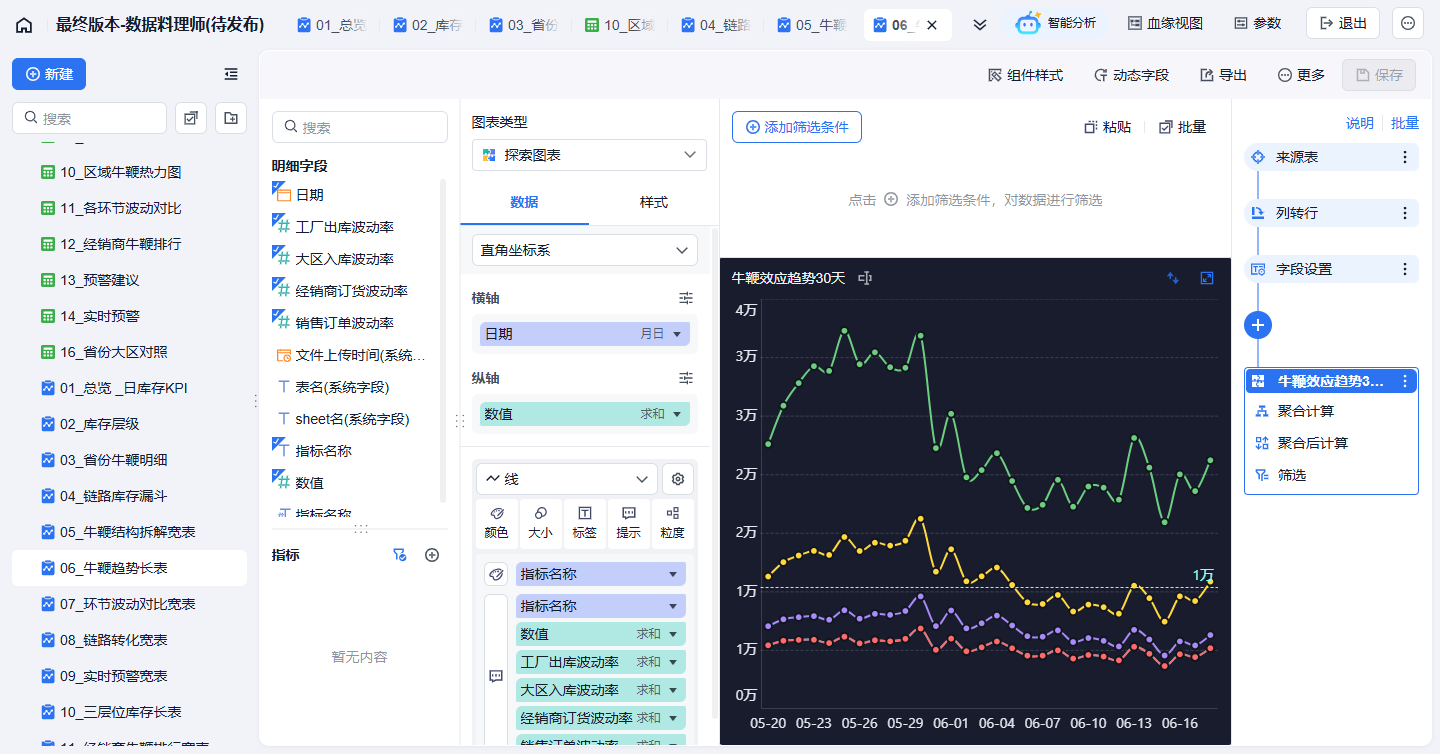Switch to the 05_牛鞭 tab
Image resolution: width=1440 pixels, height=754 pixels.
pos(811,25)
